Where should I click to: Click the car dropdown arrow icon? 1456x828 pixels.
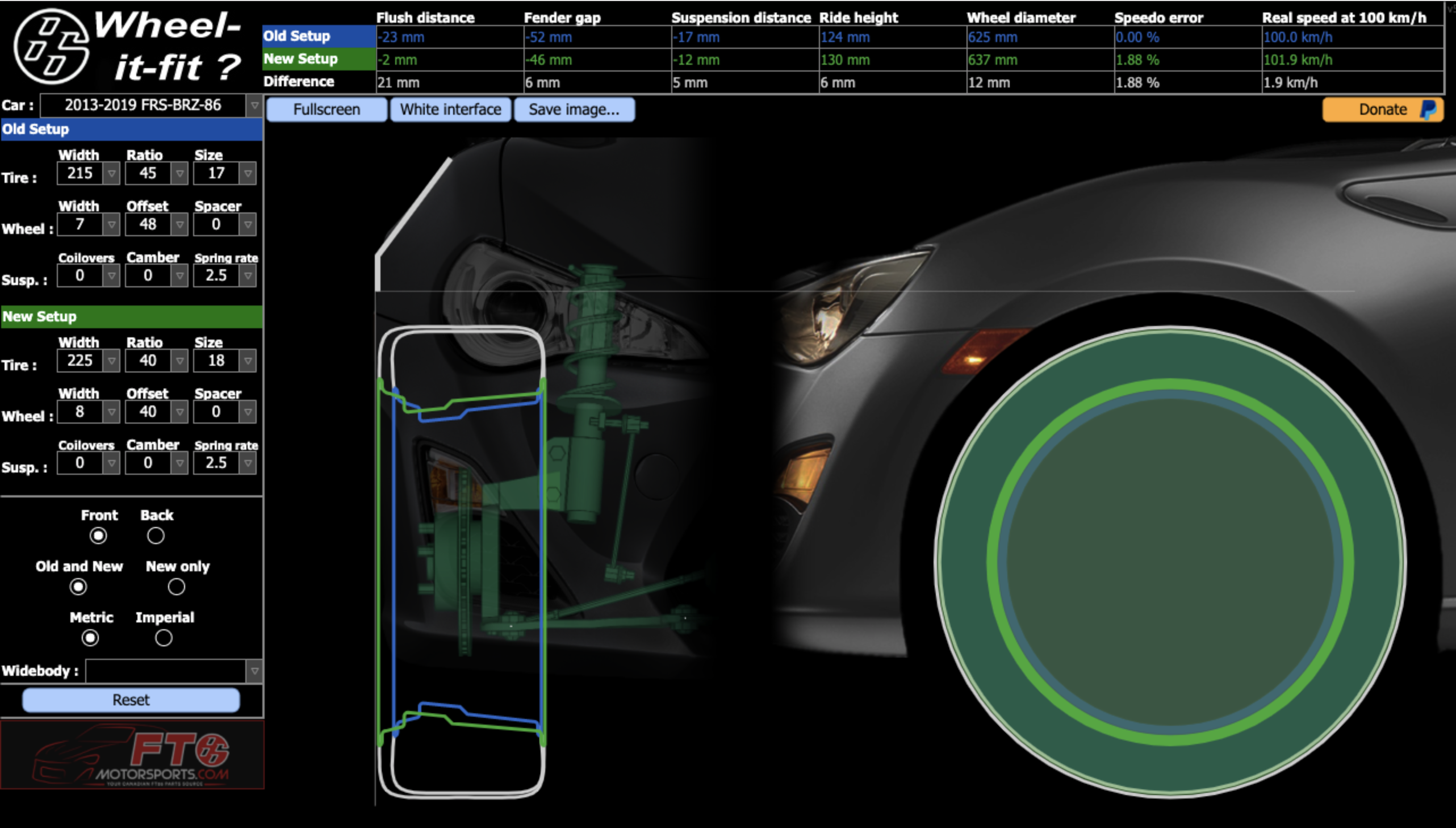click(x=254, y=106)
